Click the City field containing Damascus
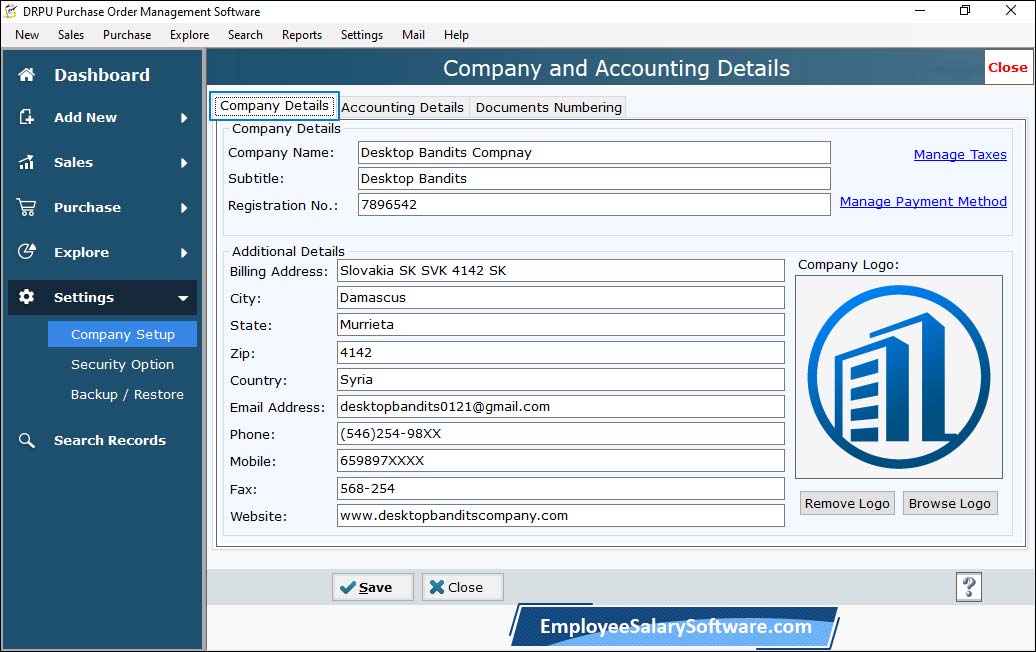Viewport: 1036px width, 652px height. (x=560, y=297)
